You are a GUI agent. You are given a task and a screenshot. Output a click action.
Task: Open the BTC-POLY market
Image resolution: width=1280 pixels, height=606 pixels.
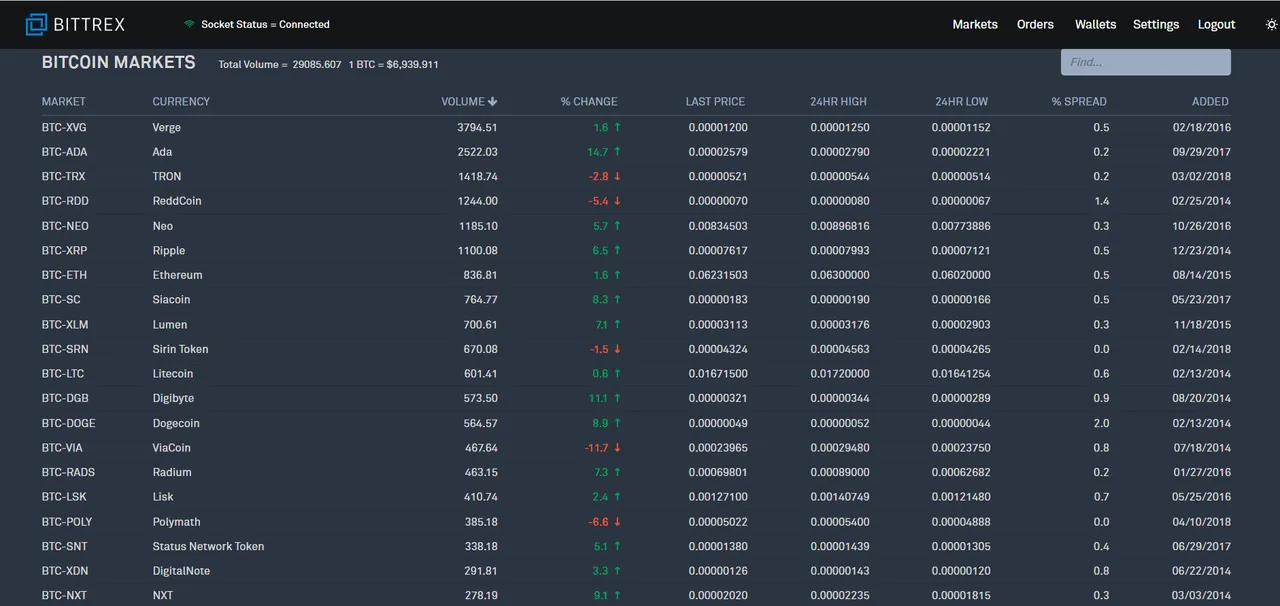tap(67, 522)
